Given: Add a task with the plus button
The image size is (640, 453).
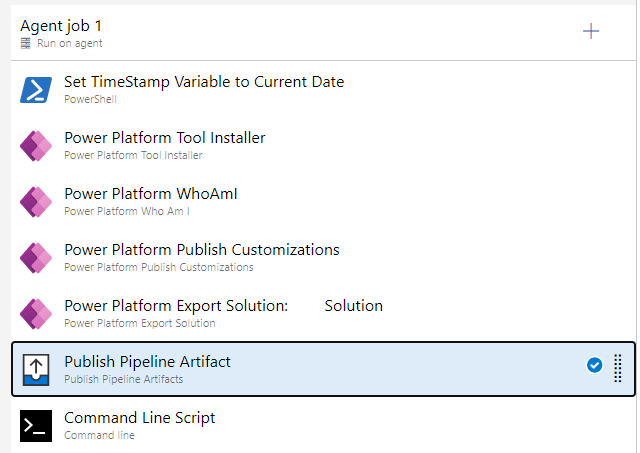Looking at the screenshot, I should click(591, 31).
